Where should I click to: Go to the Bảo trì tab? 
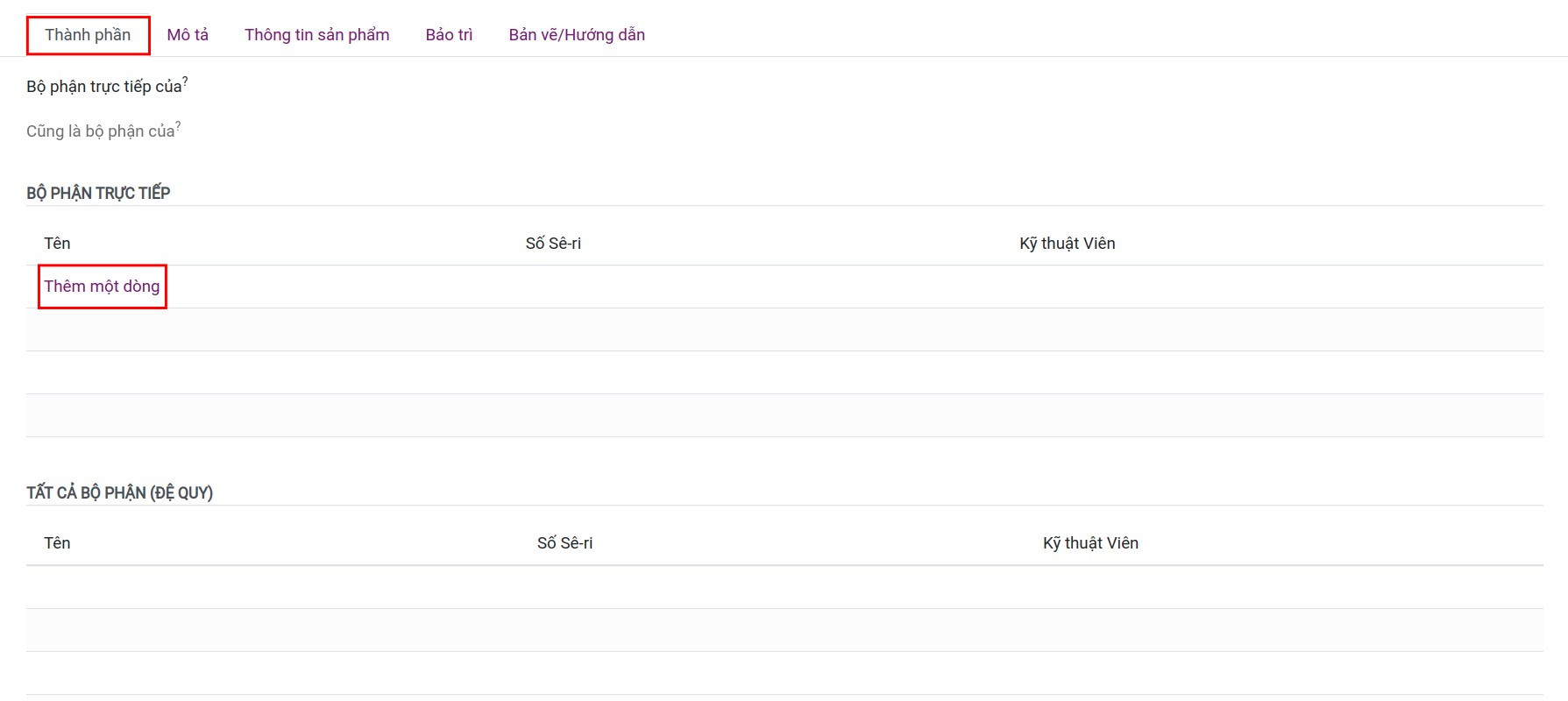pos(449,35)
